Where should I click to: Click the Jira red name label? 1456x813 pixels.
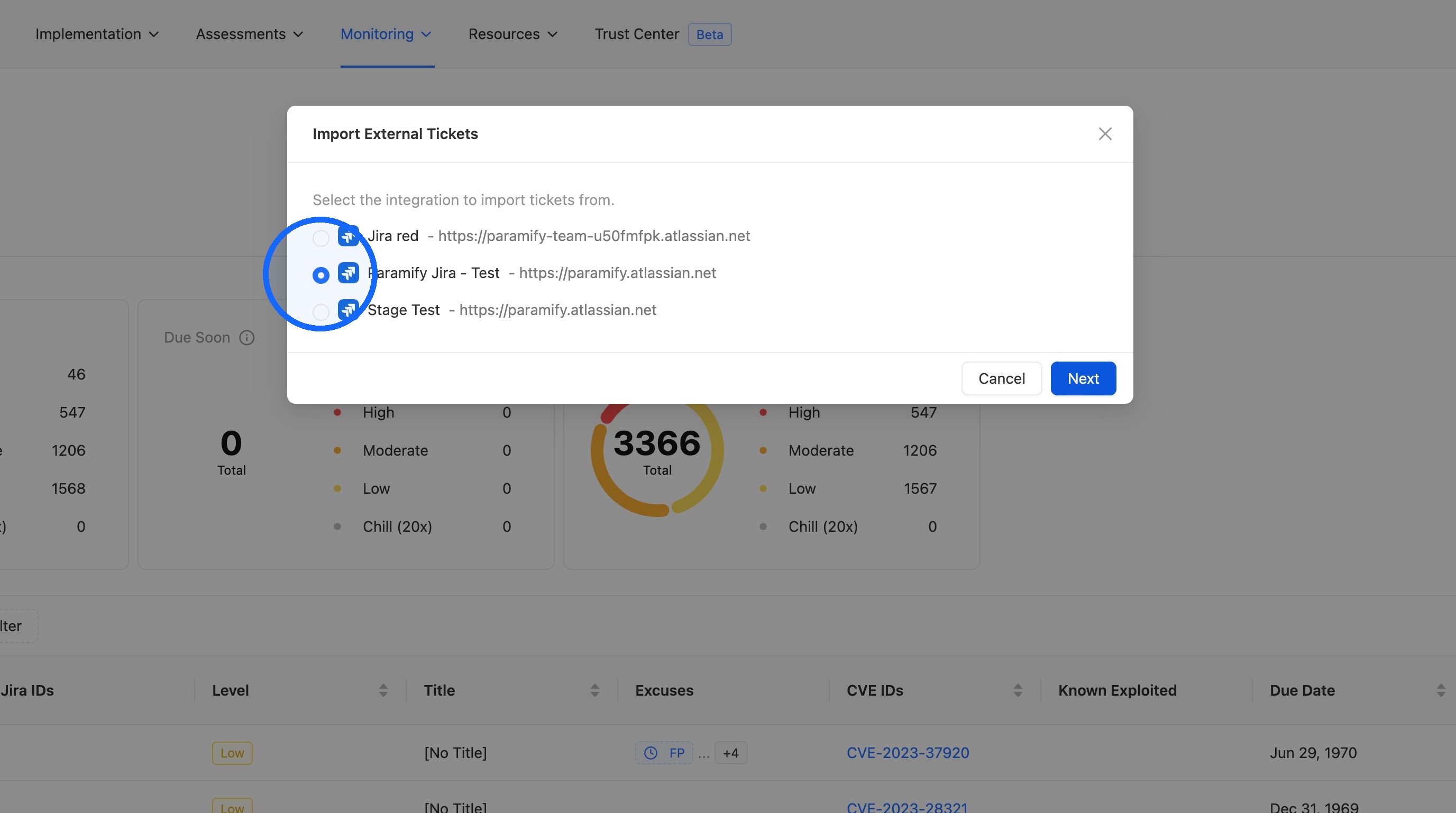[393, 236]
